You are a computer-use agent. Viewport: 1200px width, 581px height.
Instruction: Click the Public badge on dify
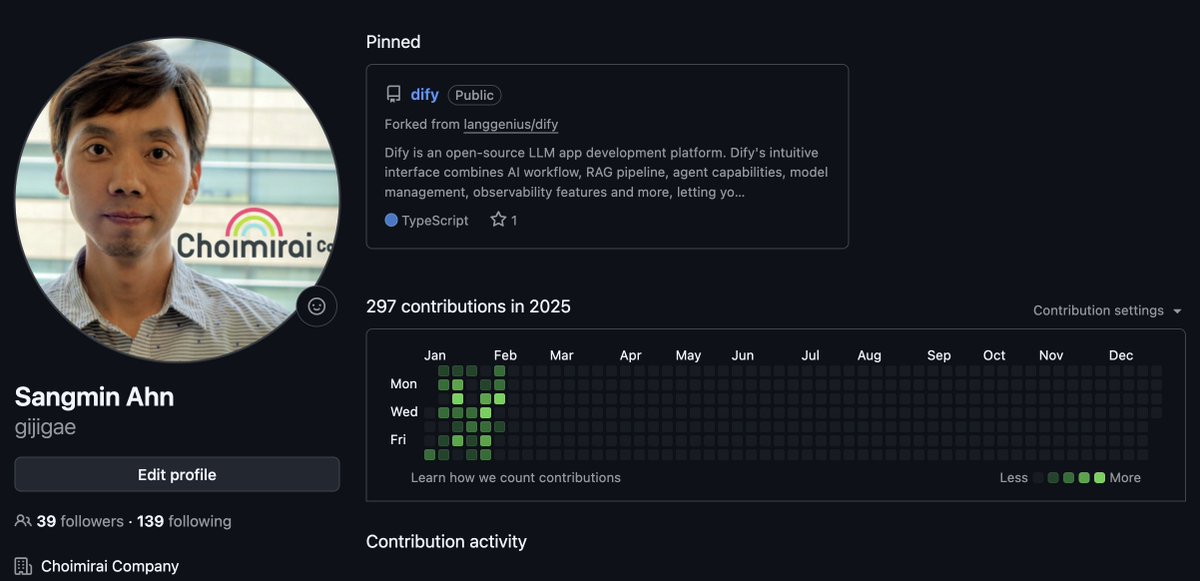474,95
